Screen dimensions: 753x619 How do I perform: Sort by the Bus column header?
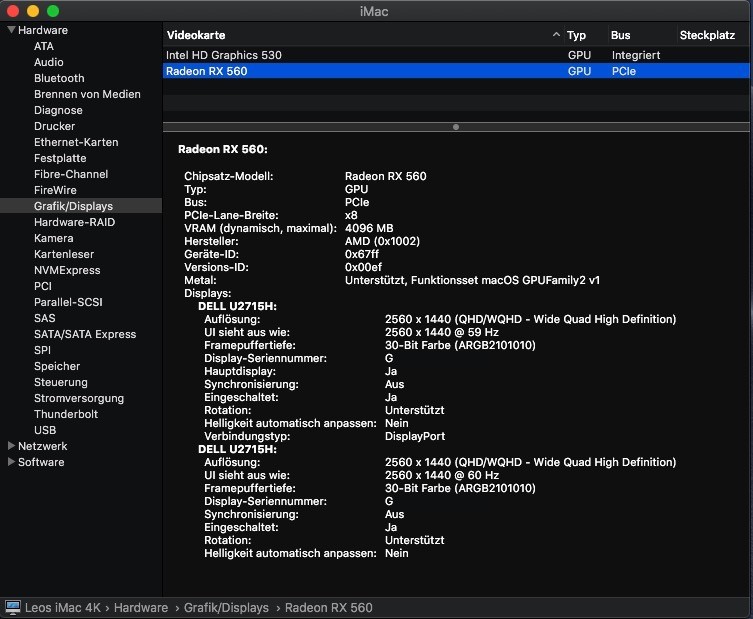pos(621,35)
